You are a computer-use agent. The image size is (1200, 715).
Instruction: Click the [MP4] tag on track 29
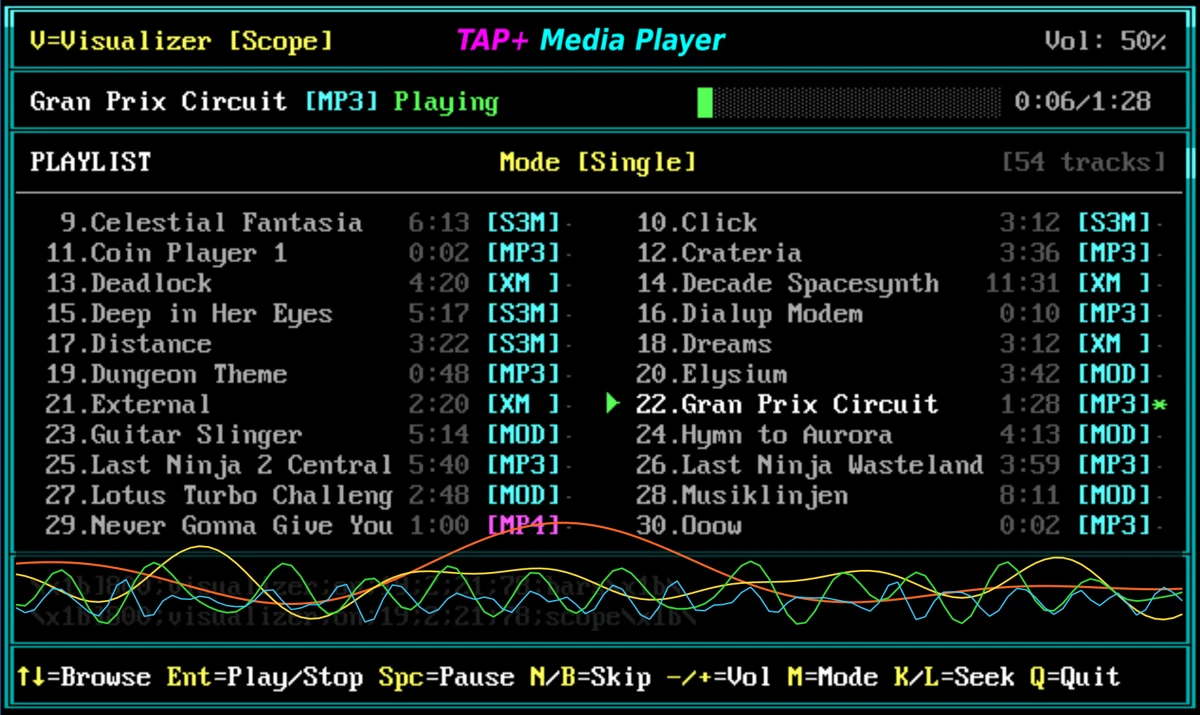tap(523, 525)
